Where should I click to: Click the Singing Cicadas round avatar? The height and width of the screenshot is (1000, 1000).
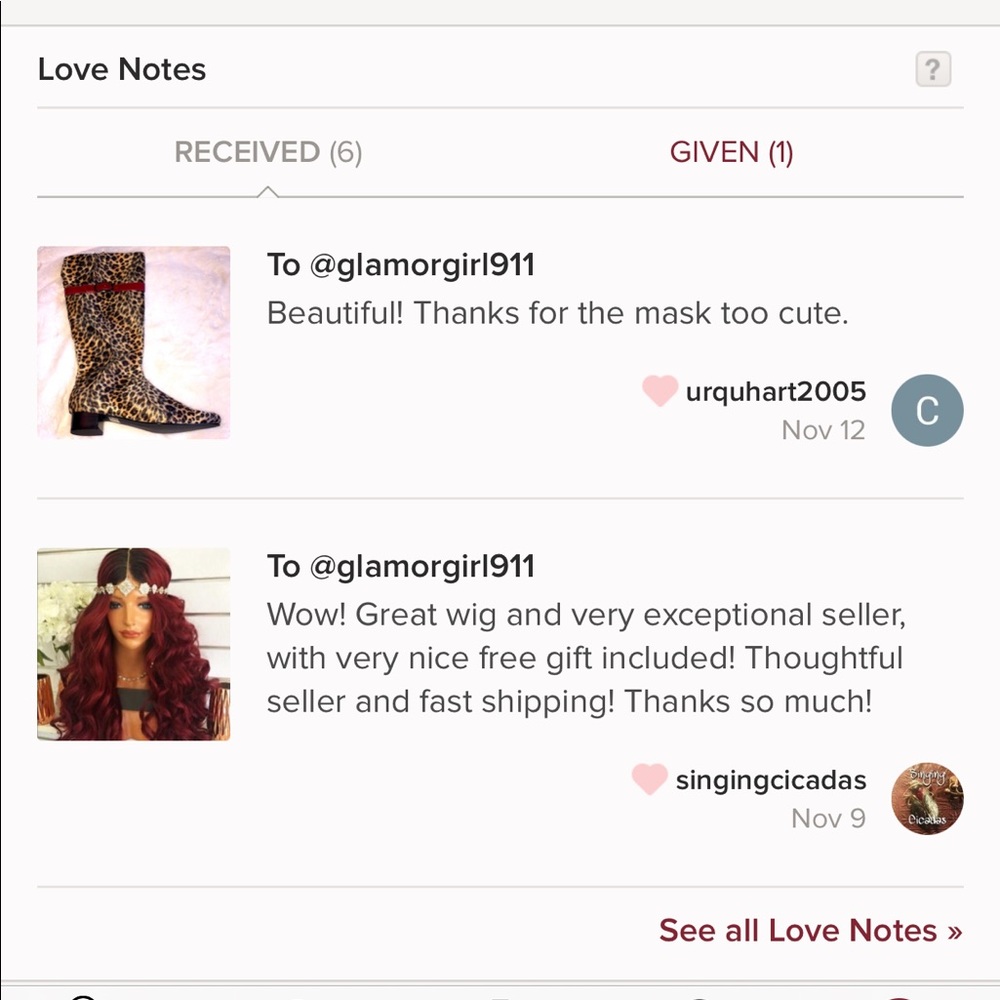(927, 798)
